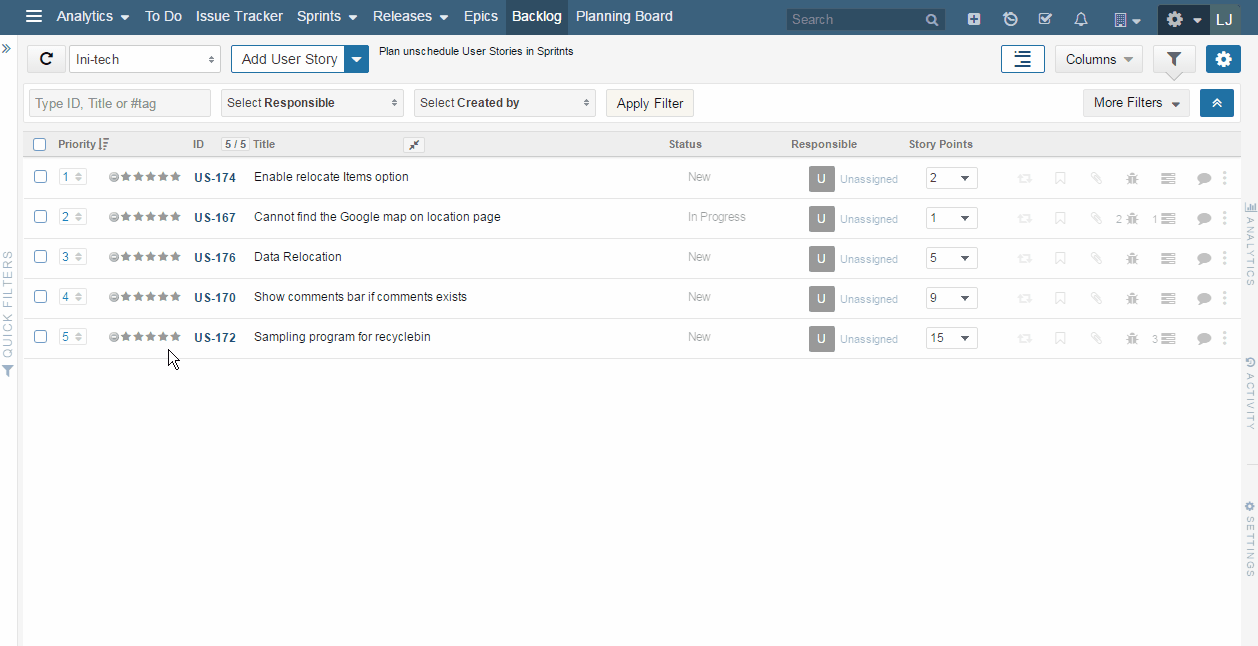Click the refresh button beside the project selector
This screenshot has height=646, width=1258.
tap(46, 59)
